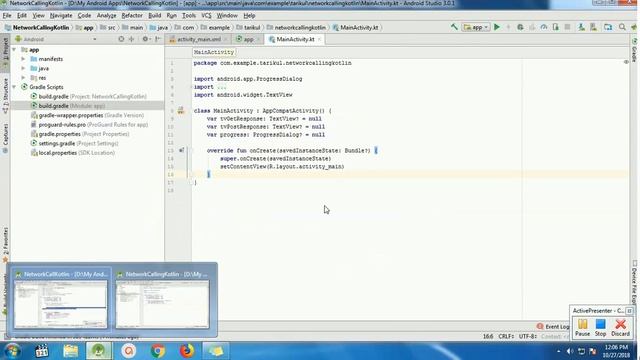Collapse the app module tree node
640x360 pixels.
(14, 49)
